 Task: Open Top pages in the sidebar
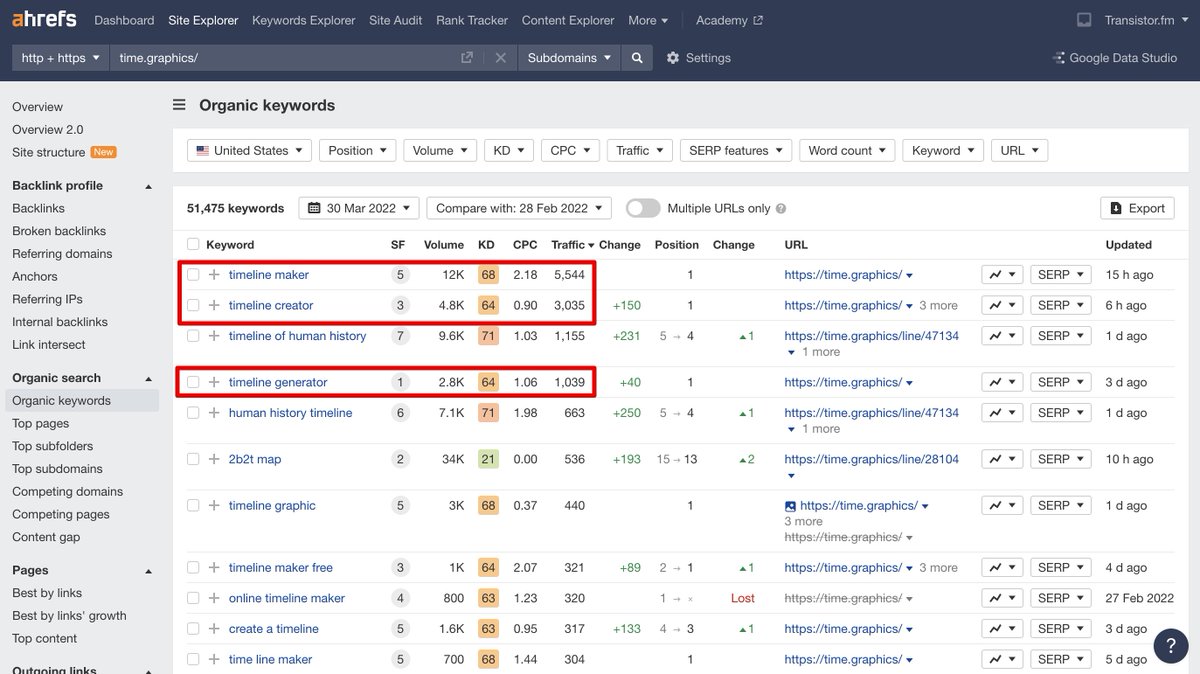41,423
